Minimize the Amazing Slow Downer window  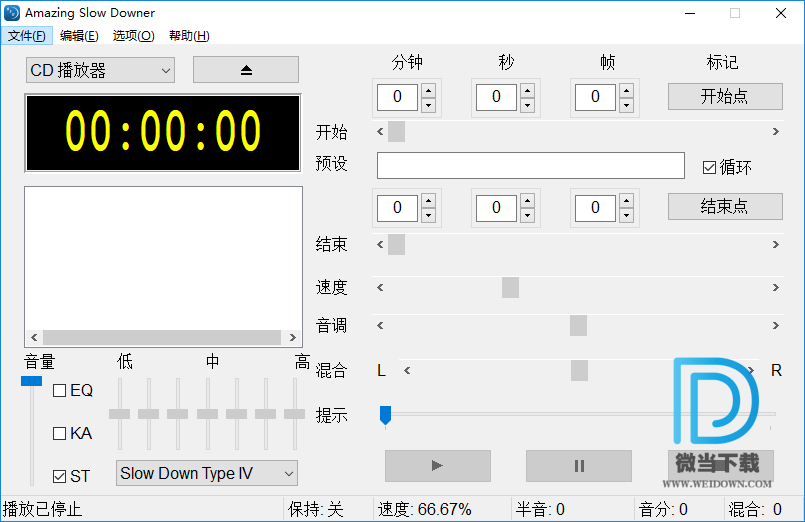click(690, 13)
